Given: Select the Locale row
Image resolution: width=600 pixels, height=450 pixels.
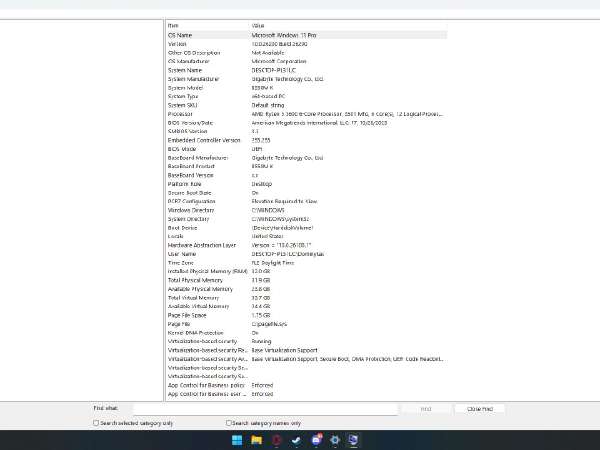Looking at the screenshot, I should coord(307,236).
